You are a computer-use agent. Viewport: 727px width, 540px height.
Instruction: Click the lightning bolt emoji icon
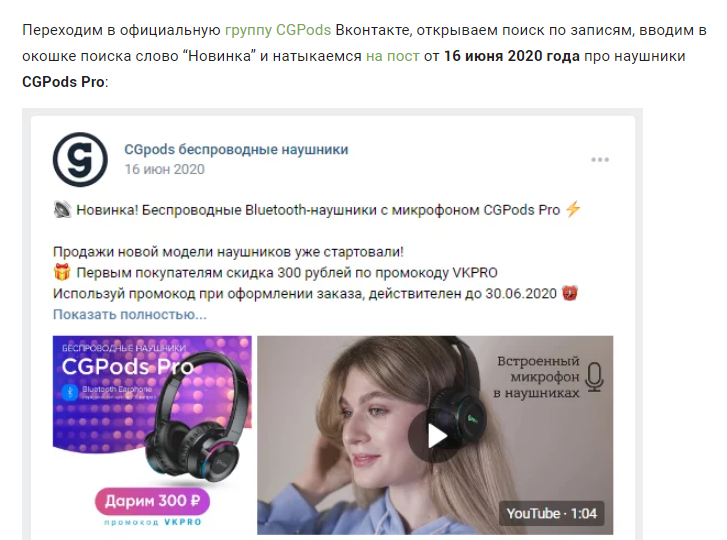[574, 210]
